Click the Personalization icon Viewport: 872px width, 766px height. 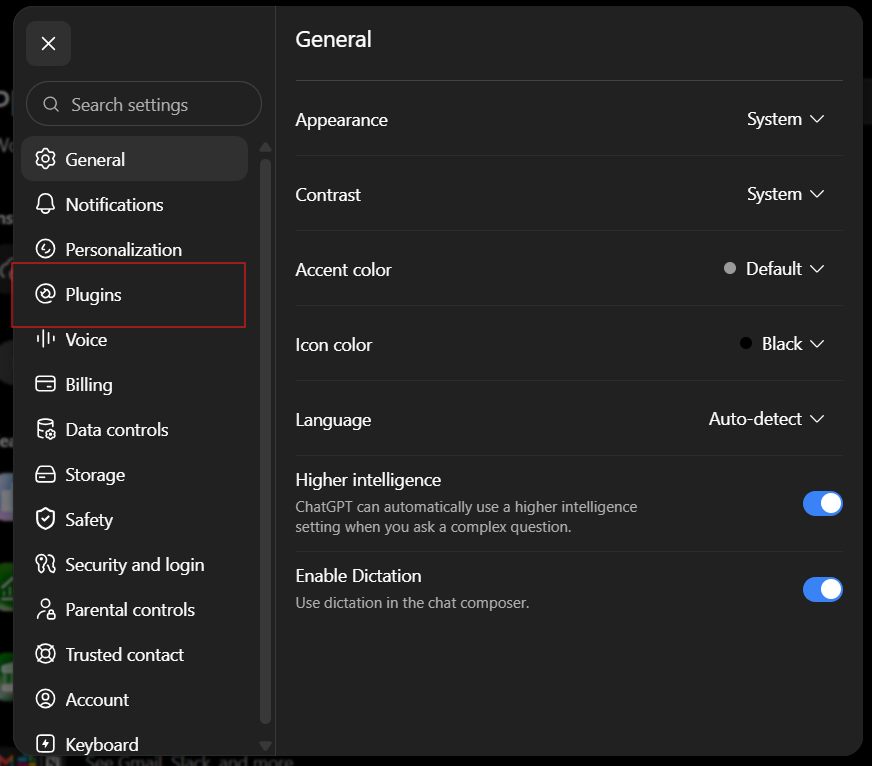click(x=46, y=249)
